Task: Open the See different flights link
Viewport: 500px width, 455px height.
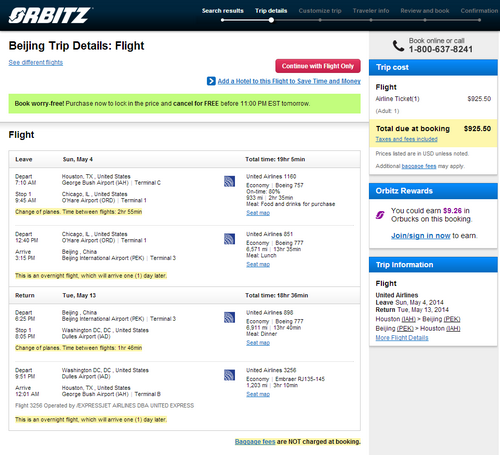Action: (x=36, y=63)
